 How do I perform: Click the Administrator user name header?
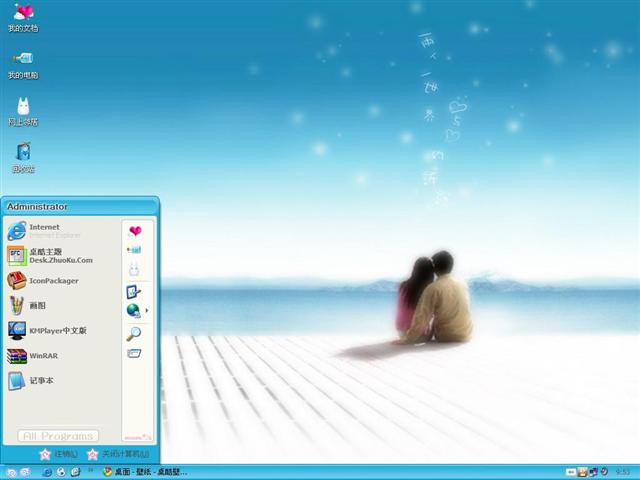pos(37,207)
